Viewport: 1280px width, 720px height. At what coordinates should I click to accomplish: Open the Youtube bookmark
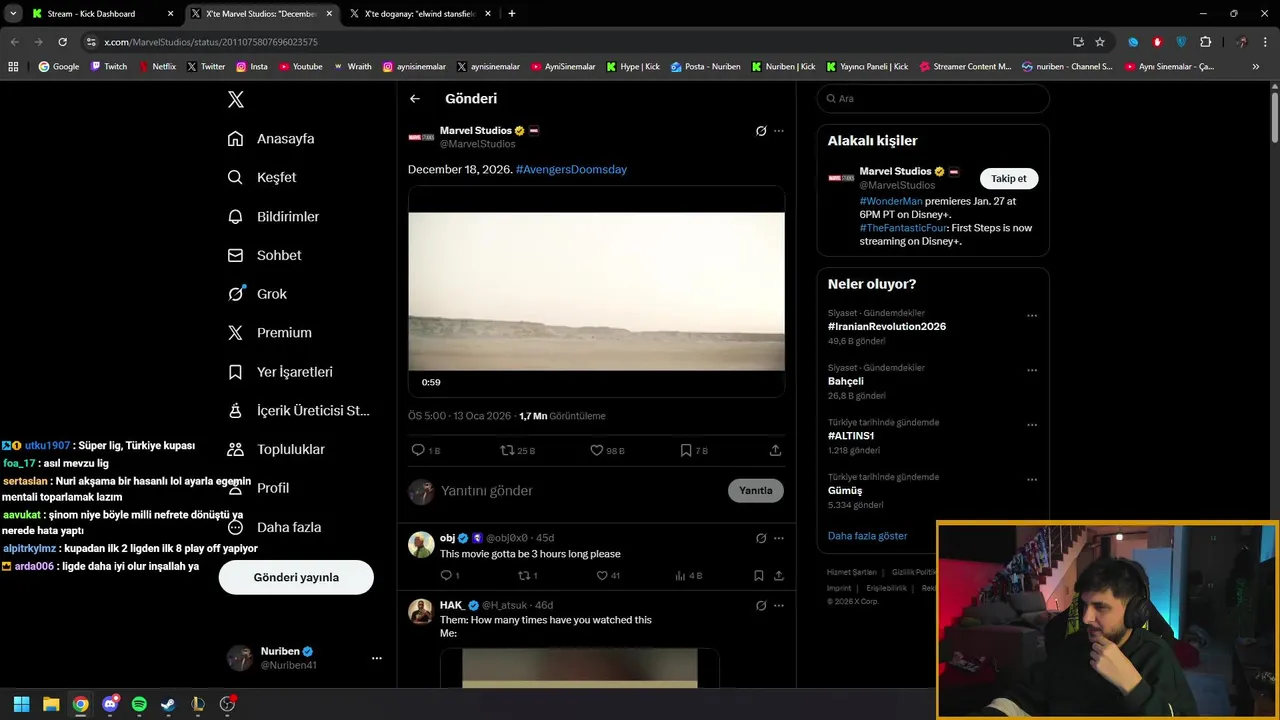pos(301,67)
